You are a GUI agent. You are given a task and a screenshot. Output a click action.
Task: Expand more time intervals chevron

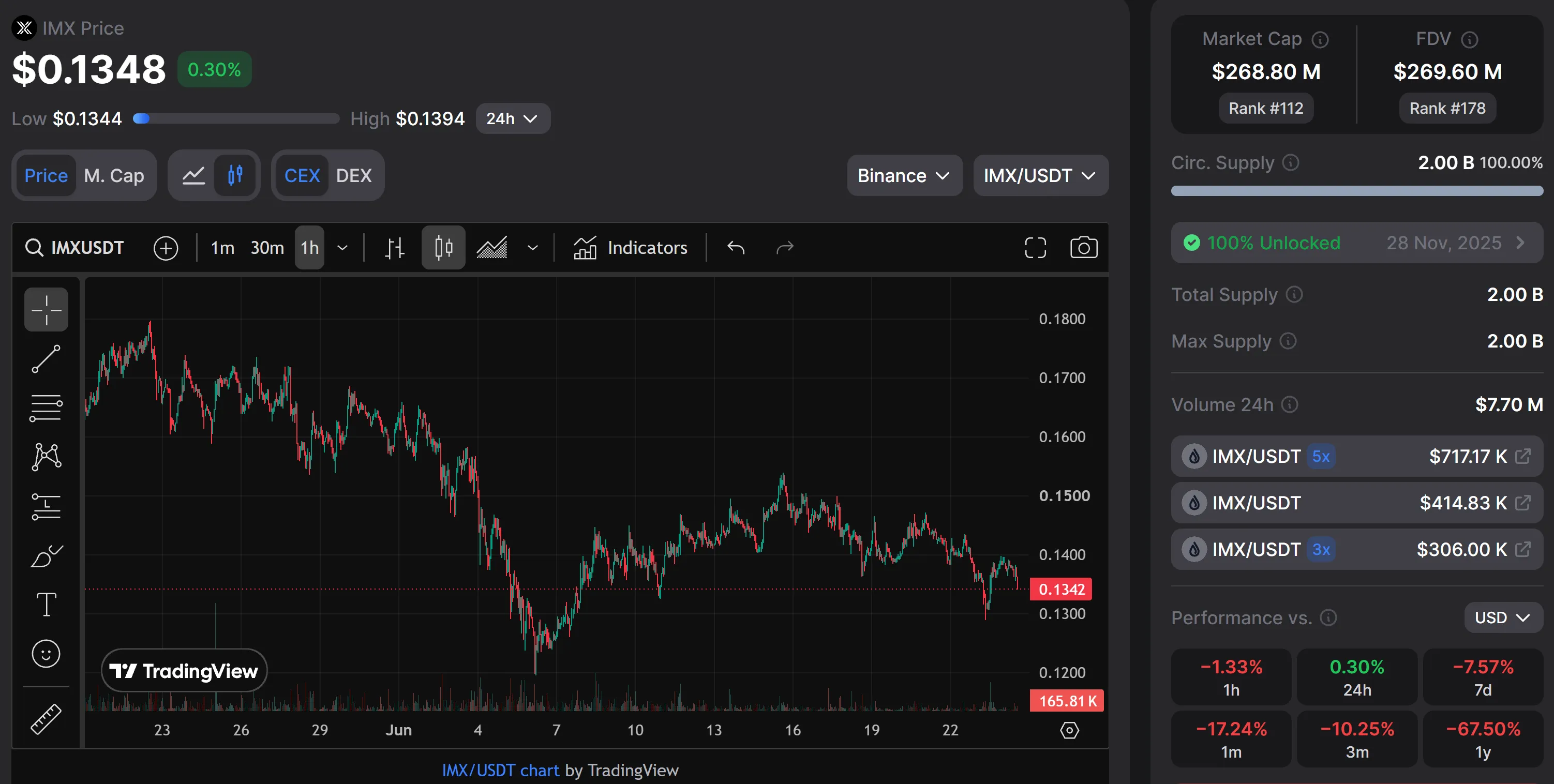(x=342, y=248)
